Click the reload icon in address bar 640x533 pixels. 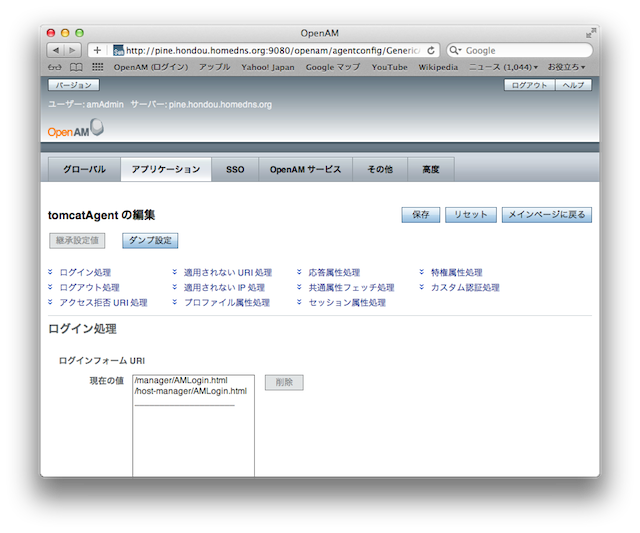pyautogui.click(x=431, y=50)
